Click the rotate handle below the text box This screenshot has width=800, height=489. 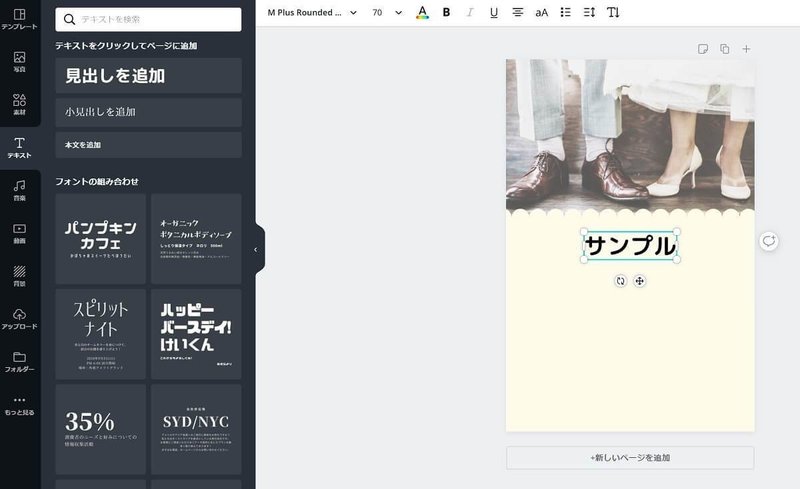tap(620, 281)
